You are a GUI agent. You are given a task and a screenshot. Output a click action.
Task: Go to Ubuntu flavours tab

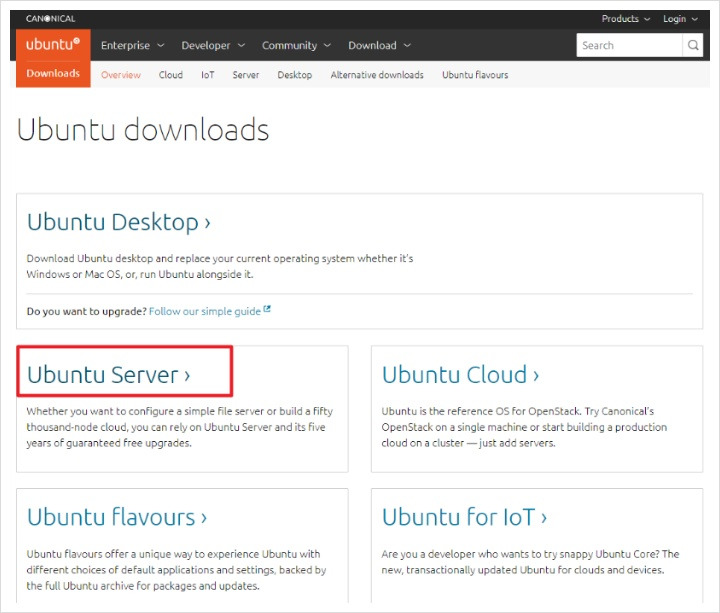(475, 75)
